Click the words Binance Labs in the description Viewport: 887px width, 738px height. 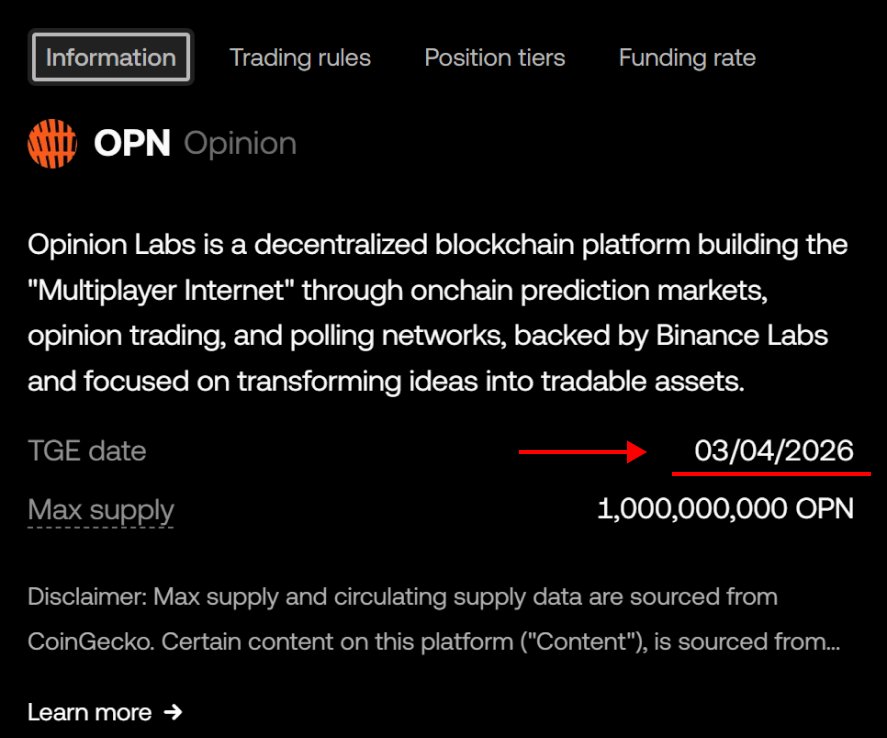742,335
